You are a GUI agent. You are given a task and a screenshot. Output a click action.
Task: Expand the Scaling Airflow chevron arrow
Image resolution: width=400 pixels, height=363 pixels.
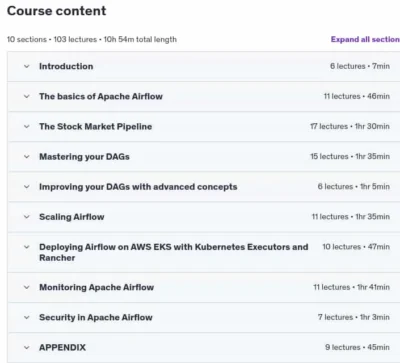point(27,217)
